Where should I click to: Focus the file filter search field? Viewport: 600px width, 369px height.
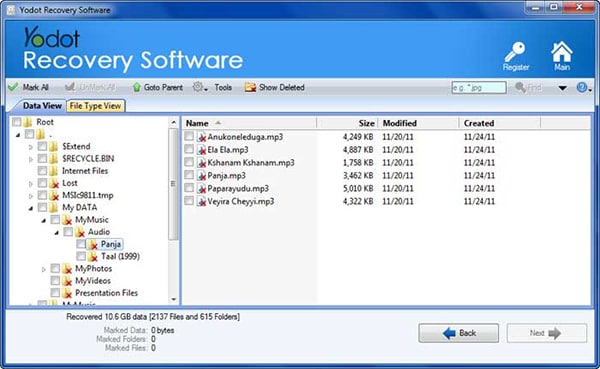[x=479, y=88]
